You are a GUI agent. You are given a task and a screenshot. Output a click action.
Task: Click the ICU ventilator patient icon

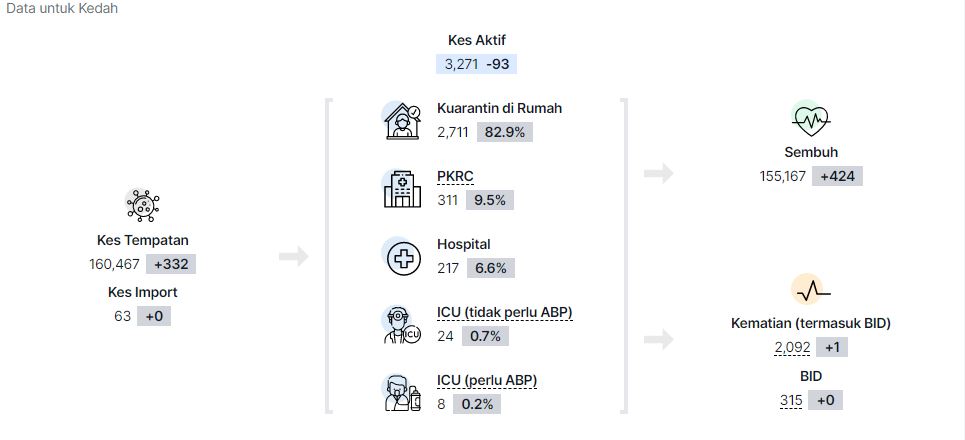[x=402, y=393]
